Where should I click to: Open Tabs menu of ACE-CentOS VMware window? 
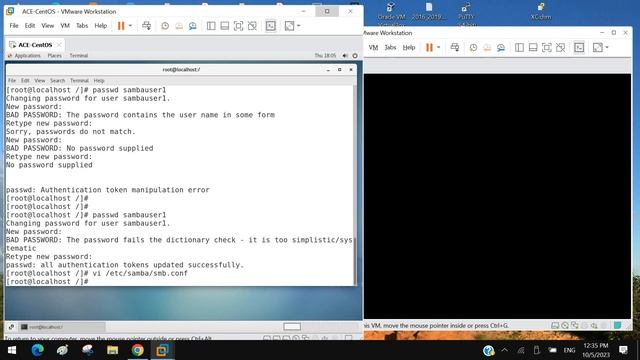point(82,25)
